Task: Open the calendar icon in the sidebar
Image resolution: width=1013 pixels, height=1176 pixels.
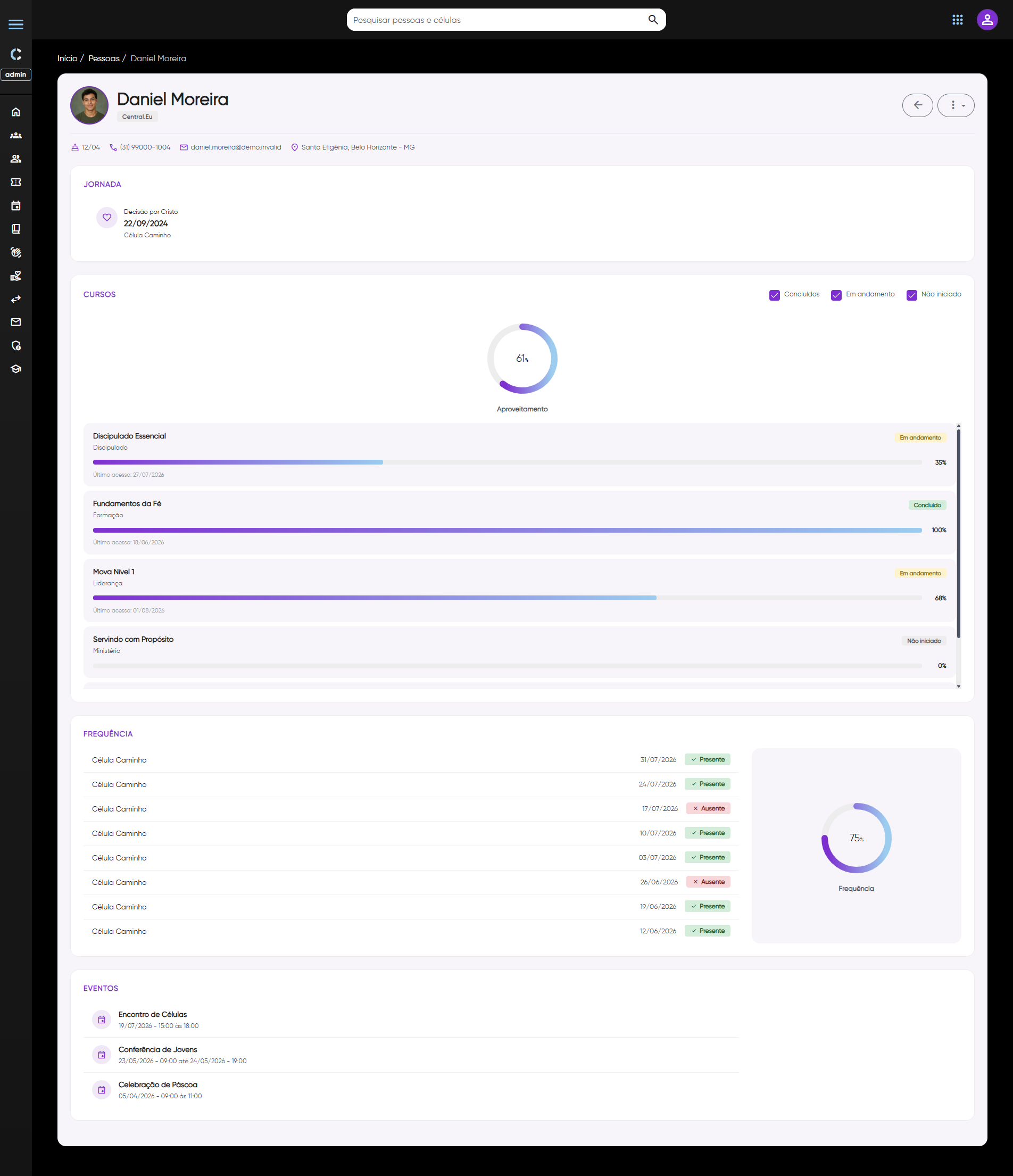Action: pyautogui.click(x=16, y=205)
